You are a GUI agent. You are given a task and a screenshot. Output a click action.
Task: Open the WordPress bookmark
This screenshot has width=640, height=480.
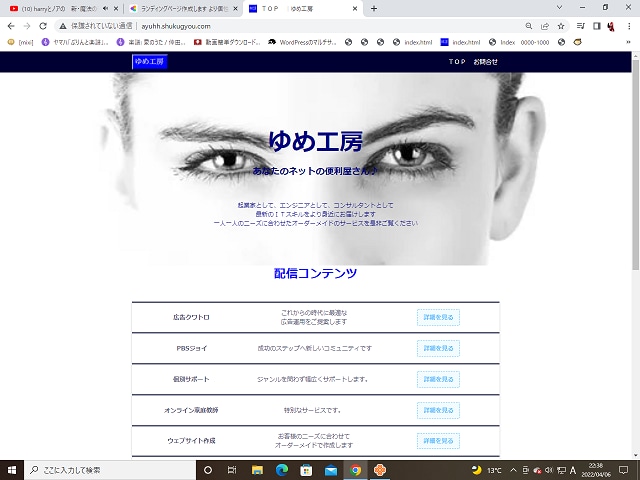pos(302,42)
